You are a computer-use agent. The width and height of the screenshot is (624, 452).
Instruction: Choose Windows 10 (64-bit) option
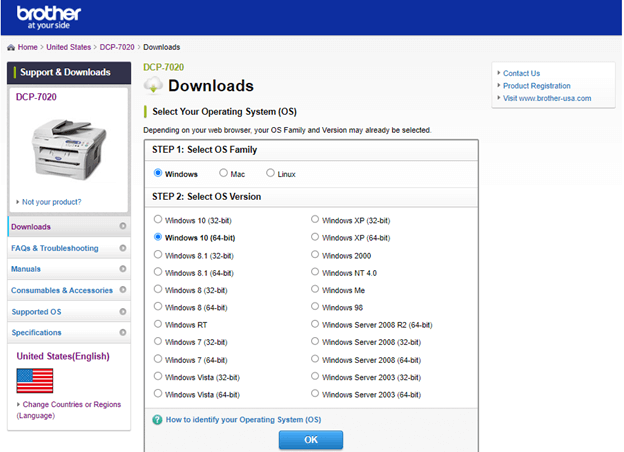point(158,237)
